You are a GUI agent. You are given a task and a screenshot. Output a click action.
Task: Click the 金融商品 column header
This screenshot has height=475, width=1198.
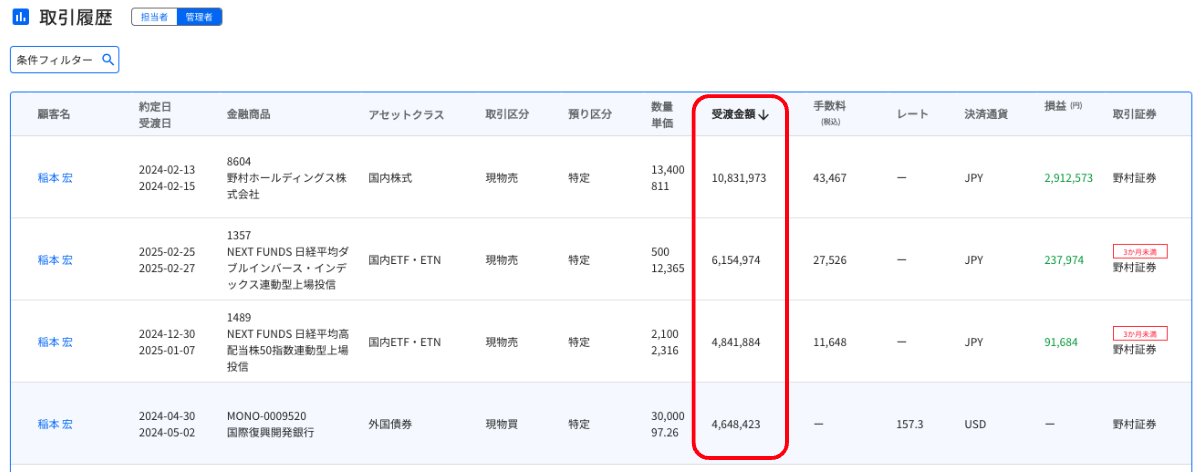[x=248, y=115]
